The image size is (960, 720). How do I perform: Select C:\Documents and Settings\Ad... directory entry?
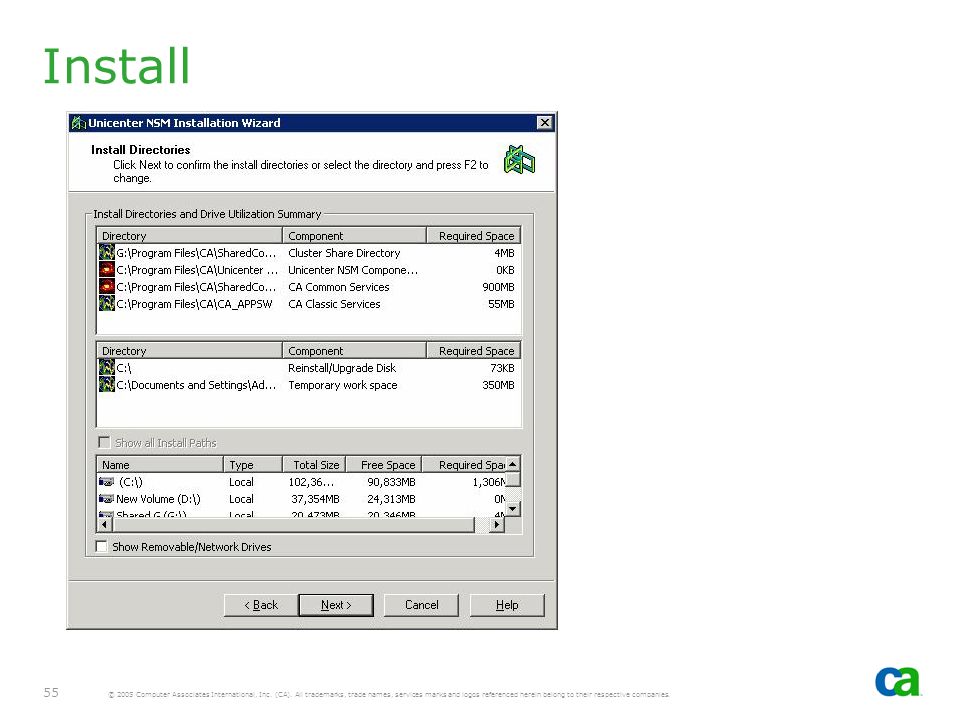pos(196,385)
